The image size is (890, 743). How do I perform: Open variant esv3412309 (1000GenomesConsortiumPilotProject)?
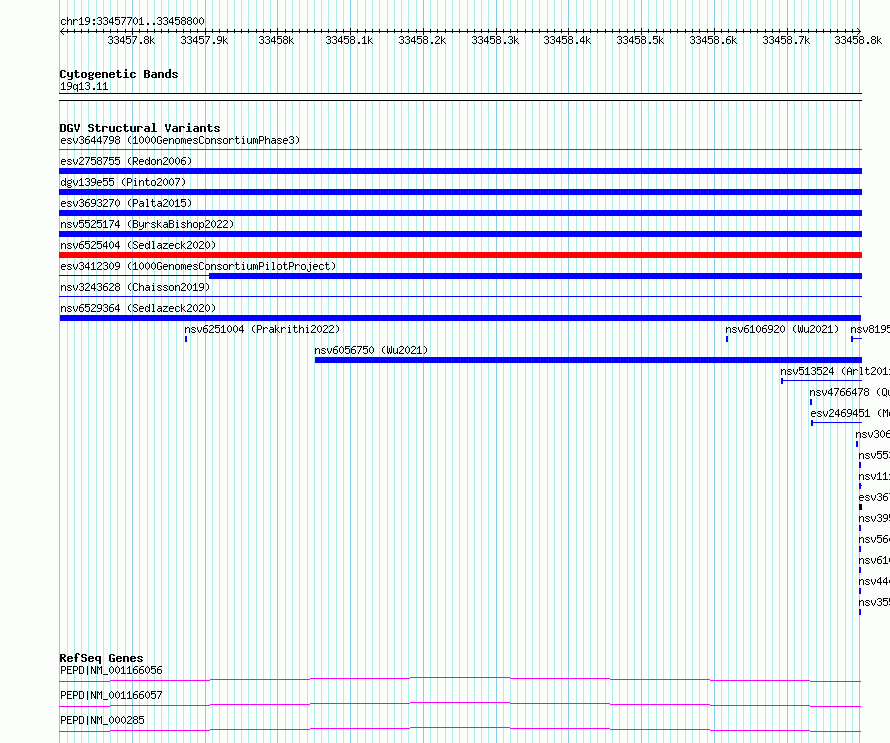pyautogui.click(x=198, y=266)
